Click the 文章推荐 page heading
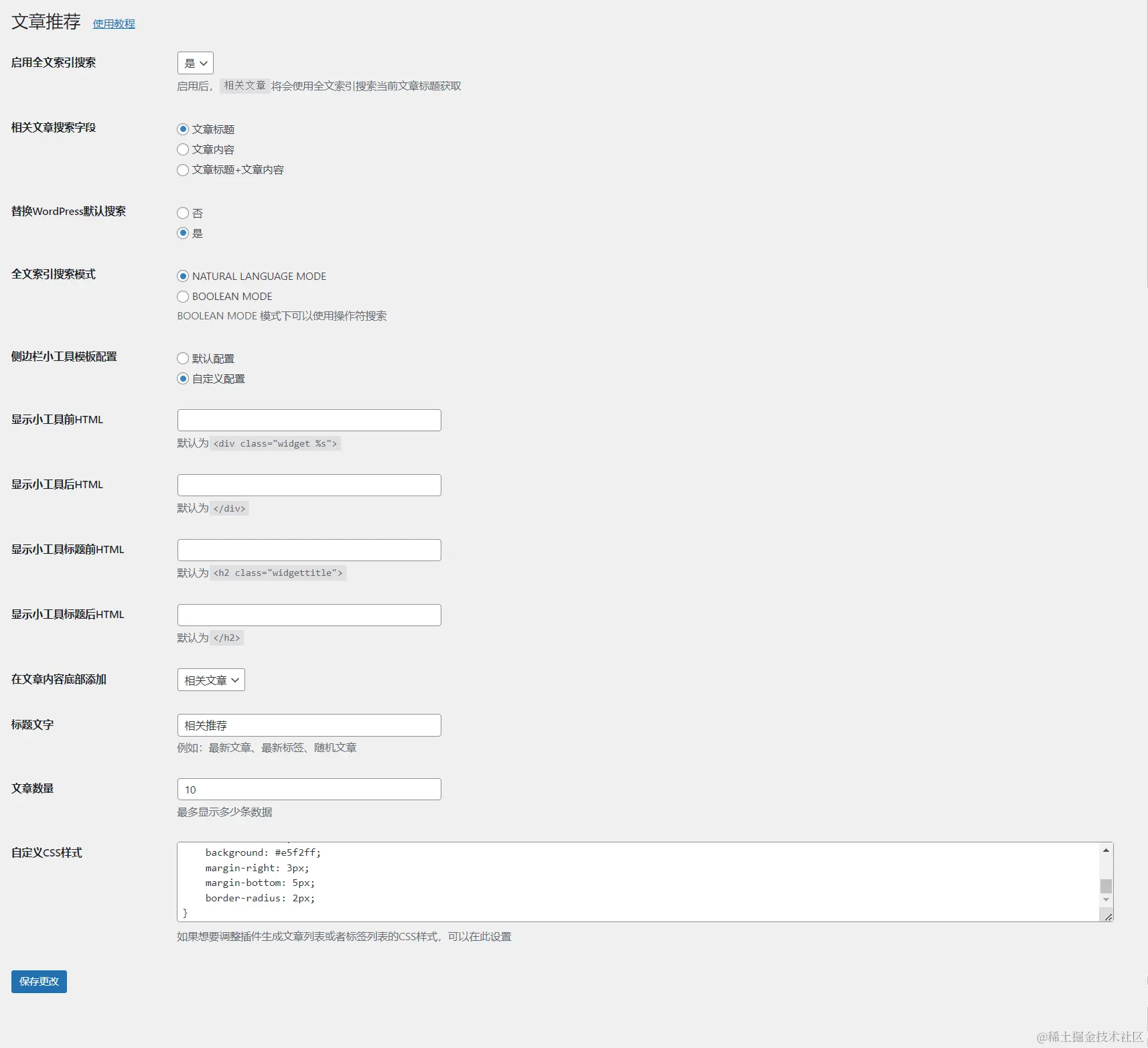The height and width of the screenshot is (1048, 1148). point(46,22)
